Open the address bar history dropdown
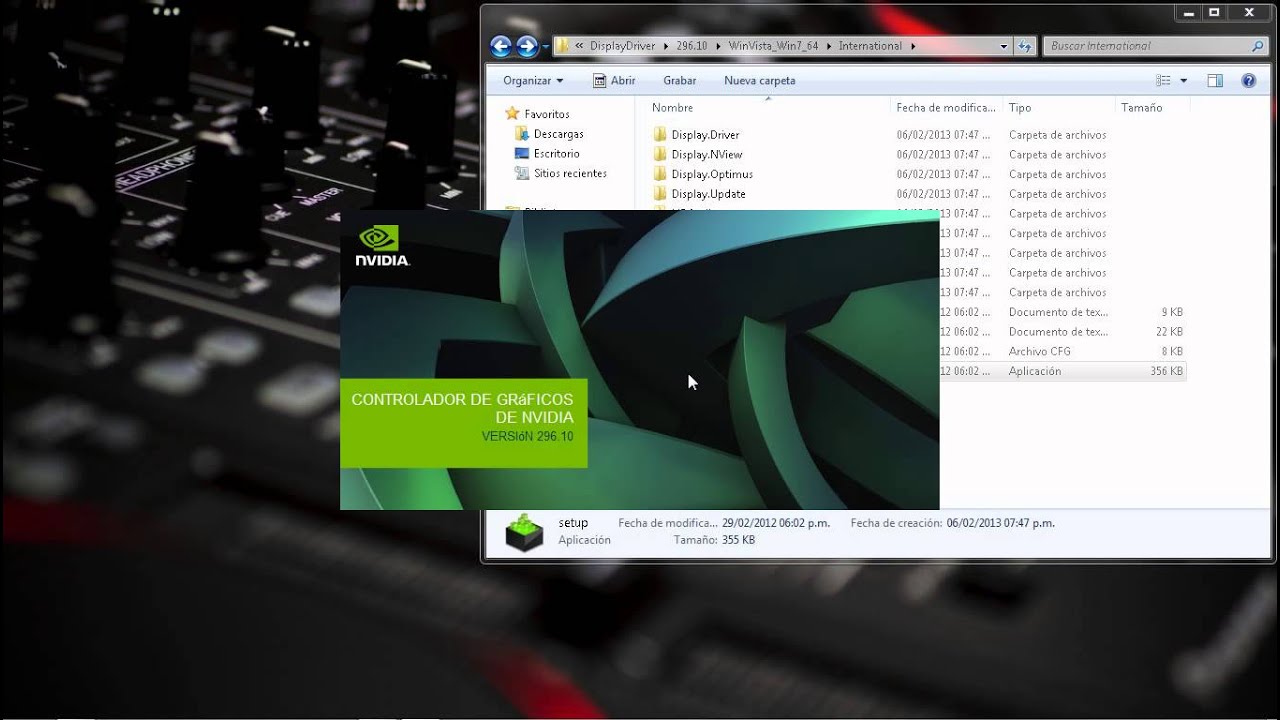Screen dimensions: 1280x720 coord(1004,46)
